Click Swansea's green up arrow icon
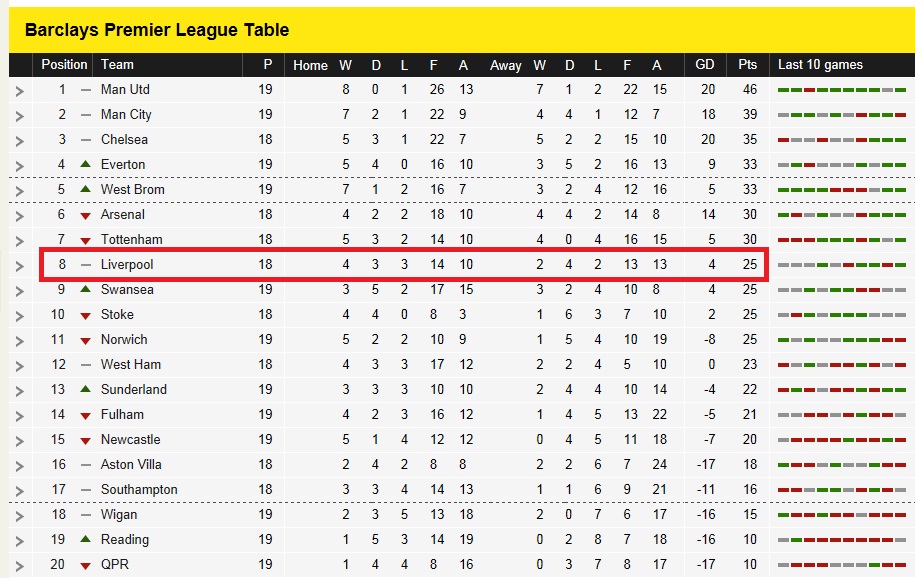The height and width of the screenshot is (578, 915). tap(86, 289)
